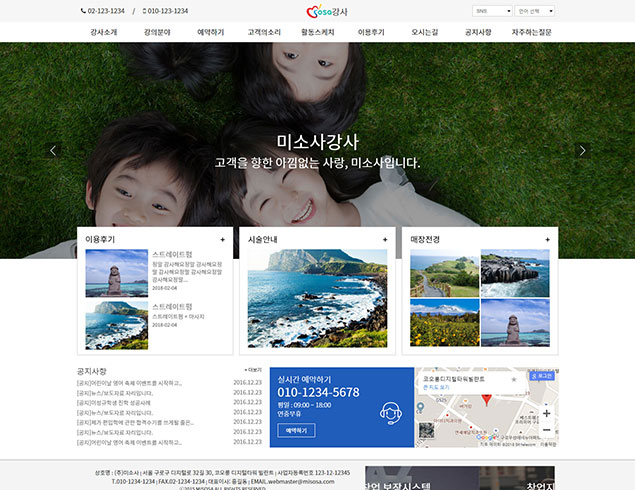Click the 시술안내 large coastal image
This screenshot has height=490, width=635.
(317, 298)
